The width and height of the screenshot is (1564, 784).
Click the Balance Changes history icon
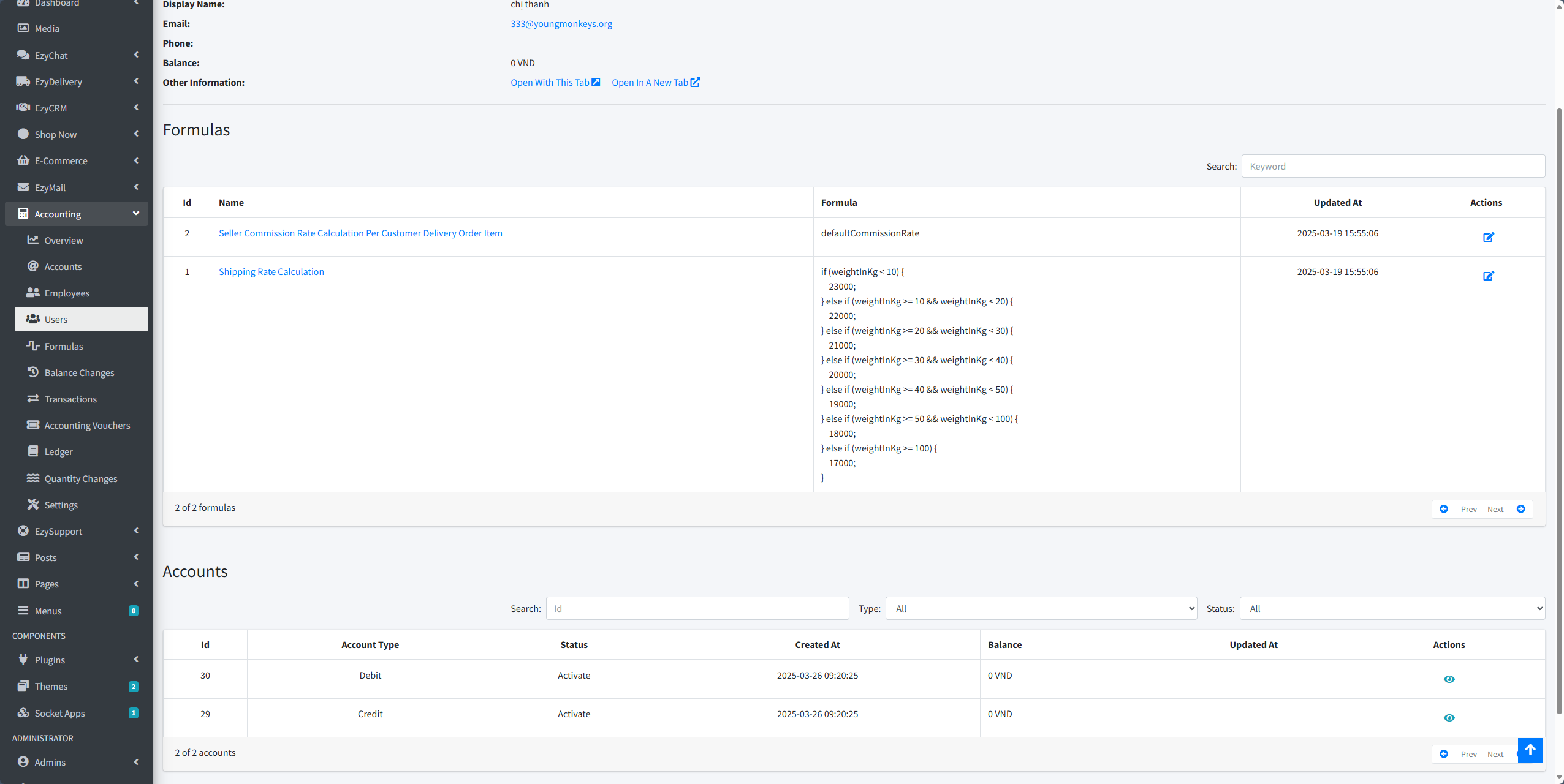tap(33, 372)
